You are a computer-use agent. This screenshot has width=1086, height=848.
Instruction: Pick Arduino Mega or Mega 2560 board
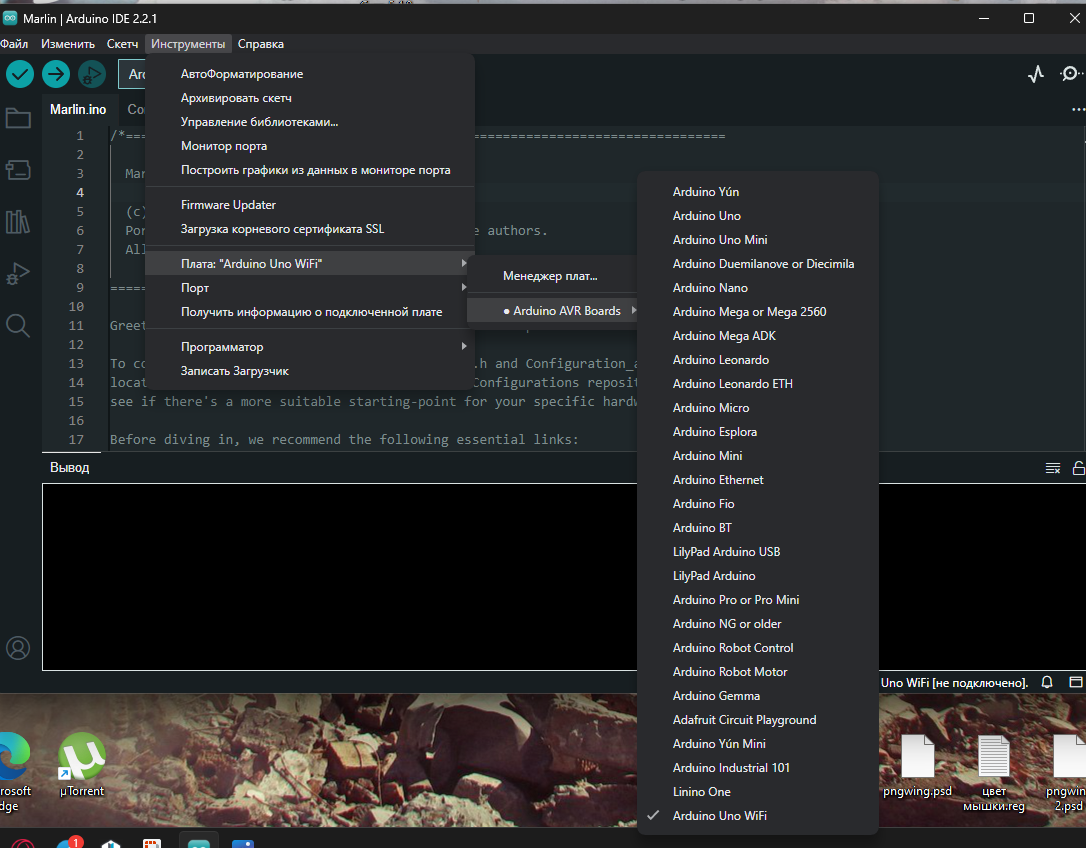(749, 312)
